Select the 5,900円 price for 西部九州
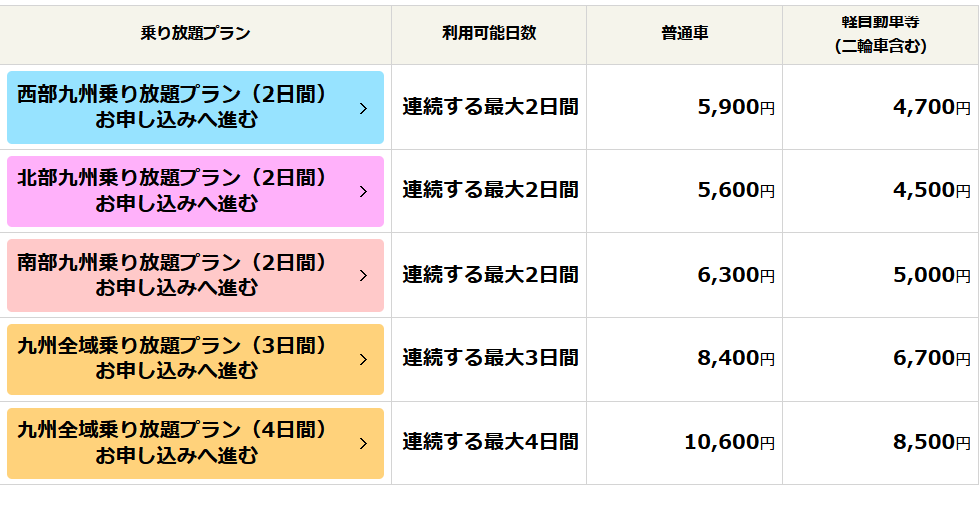 click(x=735, y=107)
